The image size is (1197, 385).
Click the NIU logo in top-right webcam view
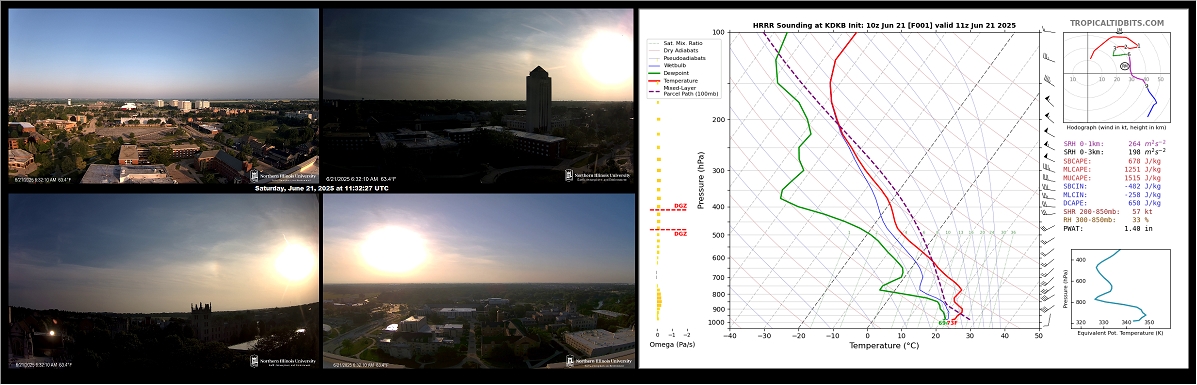[599, 175]
